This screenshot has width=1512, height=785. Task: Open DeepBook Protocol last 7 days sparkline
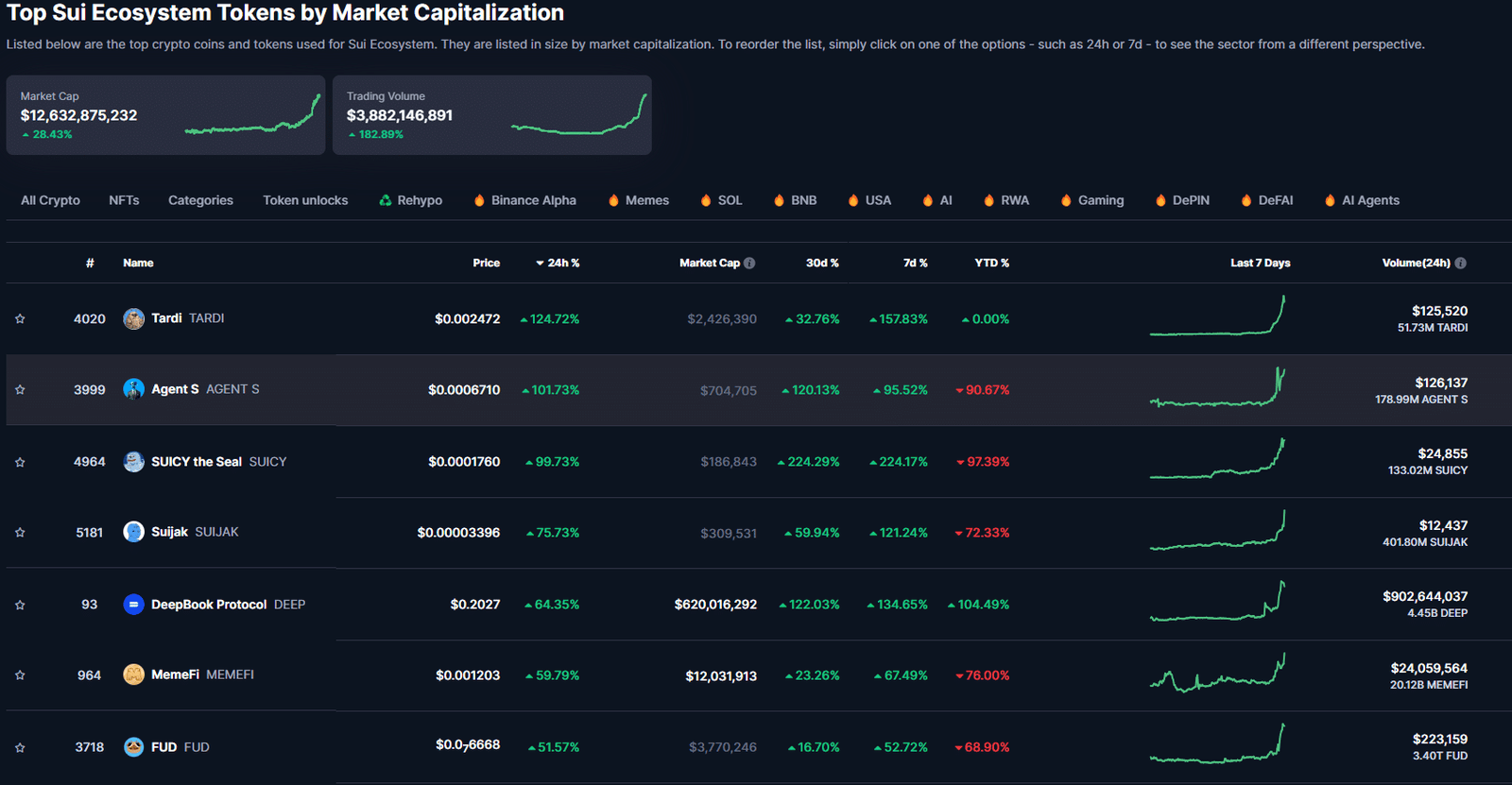click(x=1217, y=603)
